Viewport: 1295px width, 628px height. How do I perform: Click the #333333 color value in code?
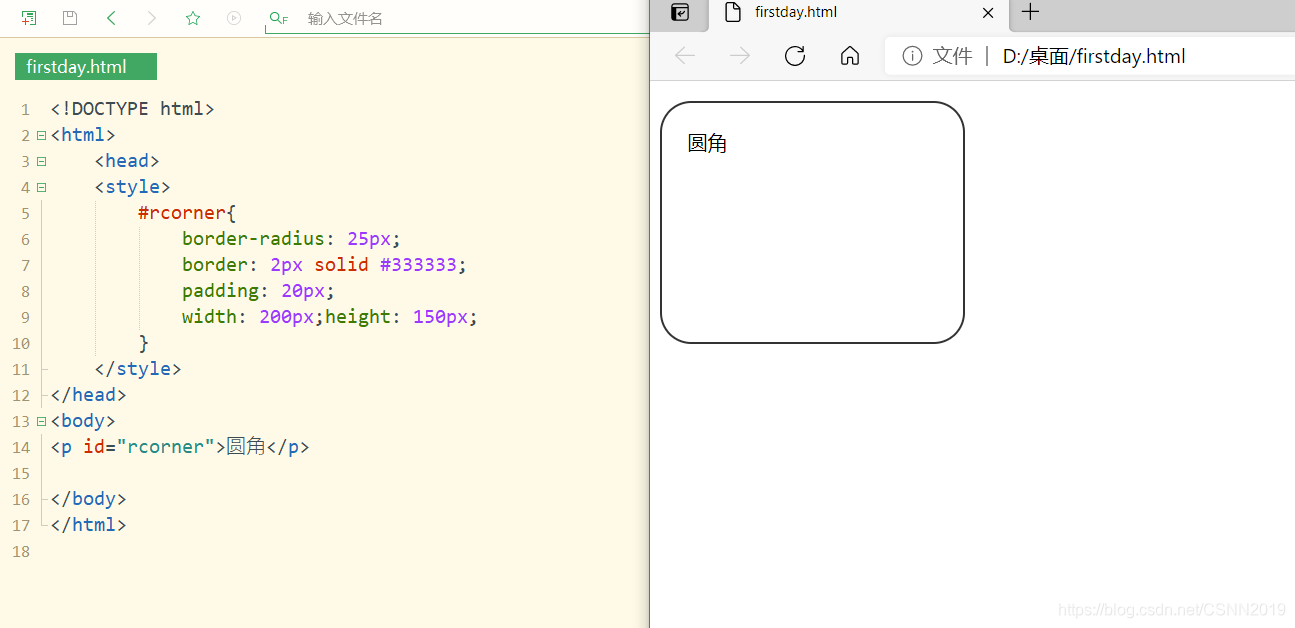coord(418,265)
